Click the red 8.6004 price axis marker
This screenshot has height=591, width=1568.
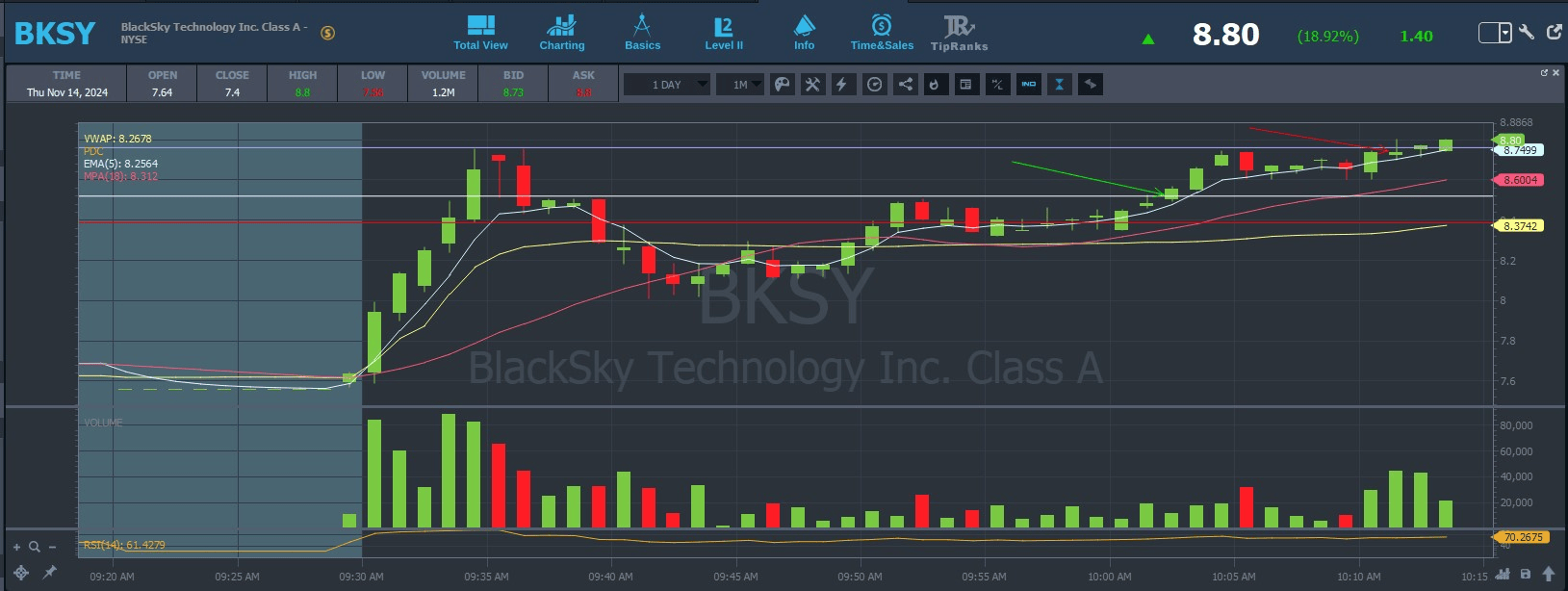click(x=1520, y=180)
